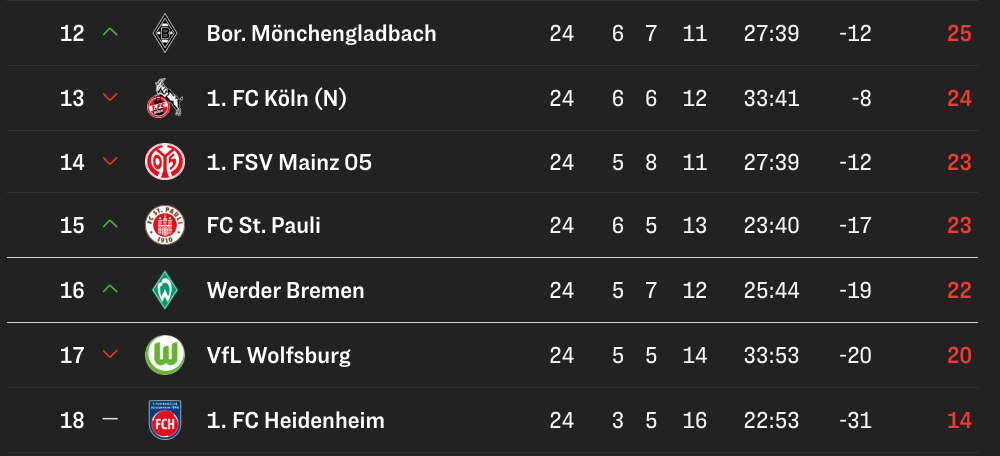Viewport: 1000px width, 456px height.
Task: Click the FC St. Pauli club crest
Action: 164,226
